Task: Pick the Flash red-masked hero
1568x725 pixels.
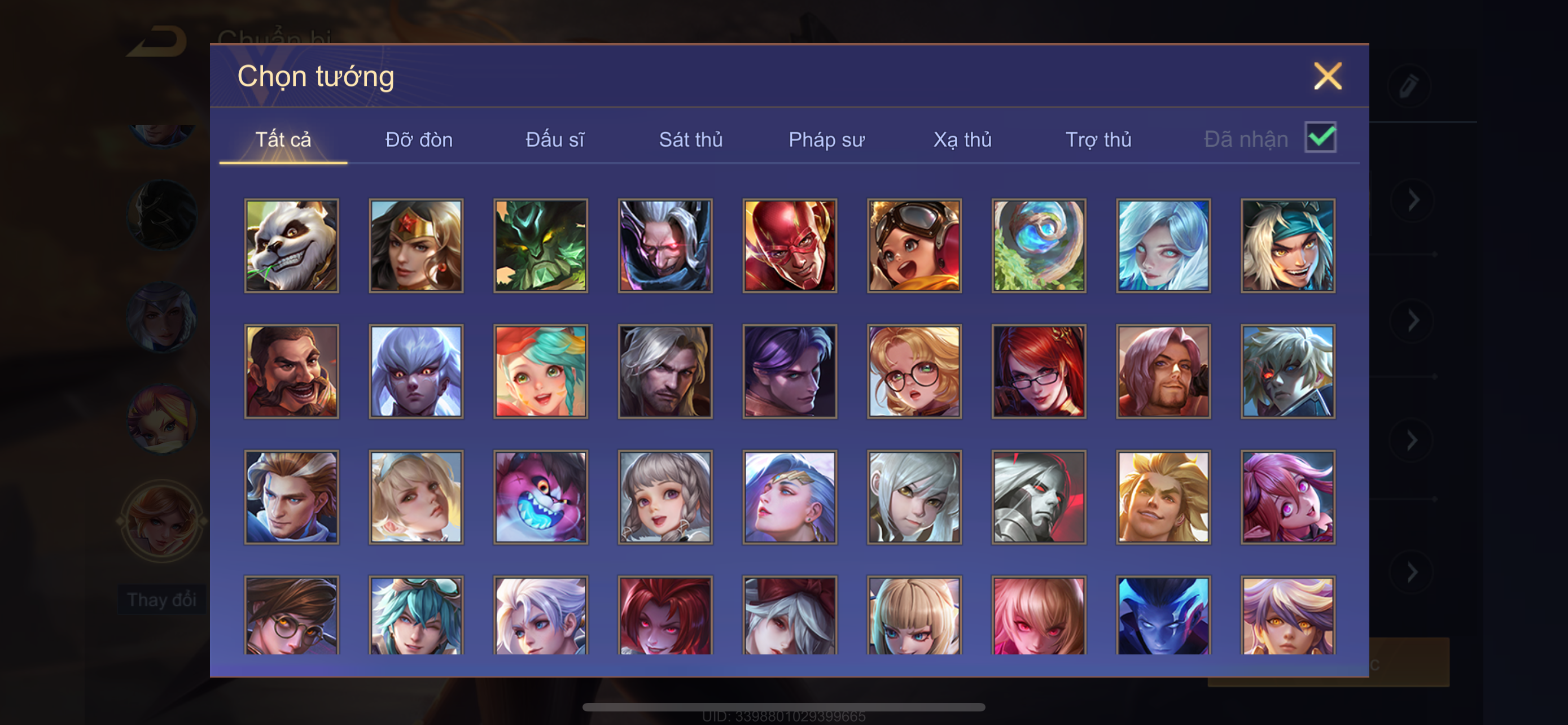Action: pyautogui.click(x=790, y=245)
